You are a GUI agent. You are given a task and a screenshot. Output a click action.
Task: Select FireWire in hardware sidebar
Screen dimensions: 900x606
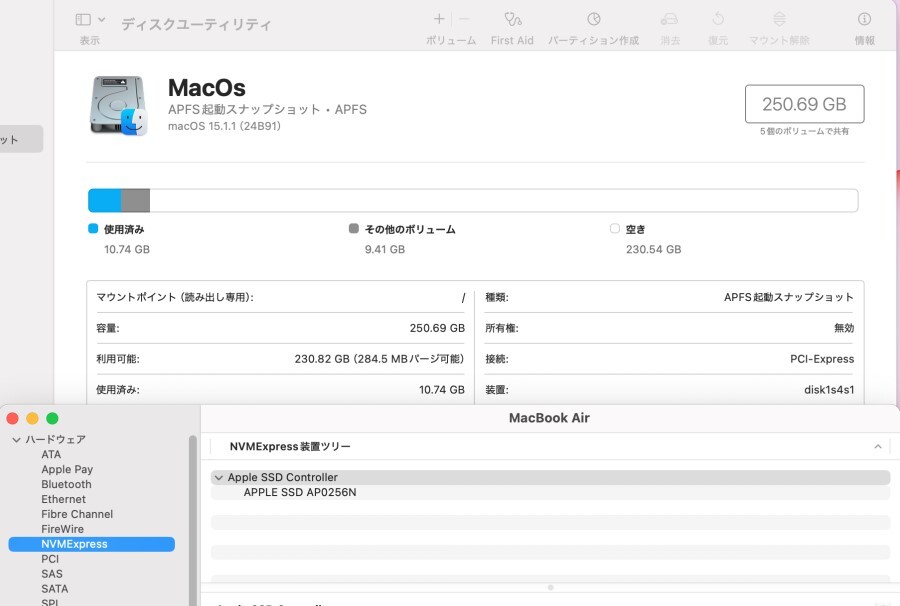pyautogui.click(x=62, y=529)
